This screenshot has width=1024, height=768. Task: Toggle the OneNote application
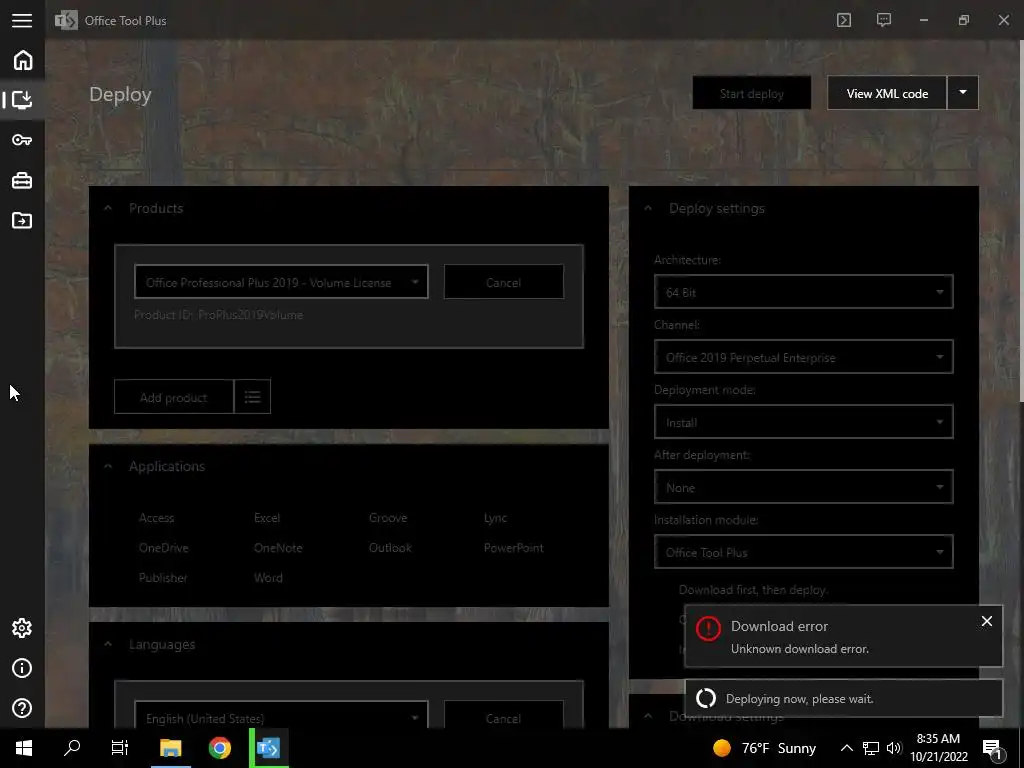coord(278,548)
